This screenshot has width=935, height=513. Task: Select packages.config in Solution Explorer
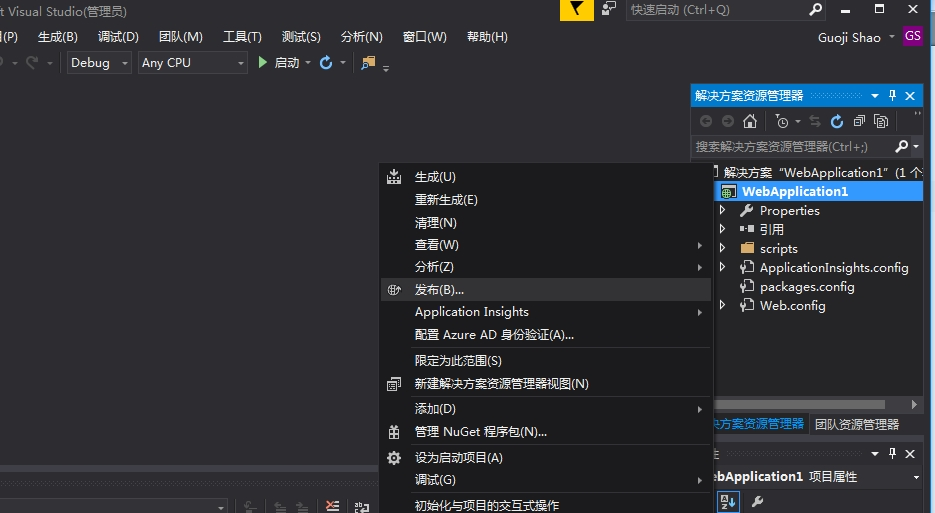pos(807,287)
